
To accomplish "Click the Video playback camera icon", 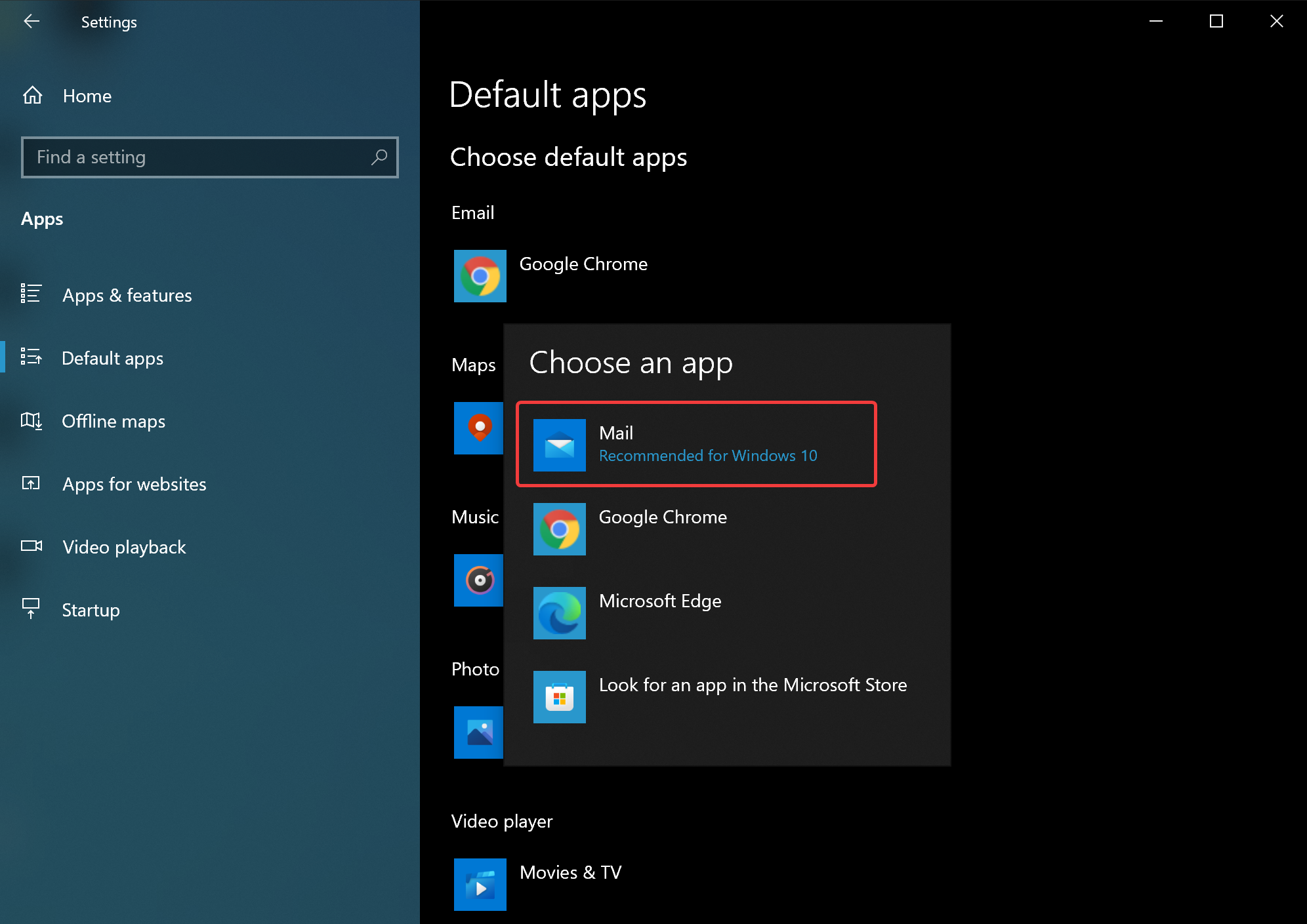I will click(x=31, y=546).
